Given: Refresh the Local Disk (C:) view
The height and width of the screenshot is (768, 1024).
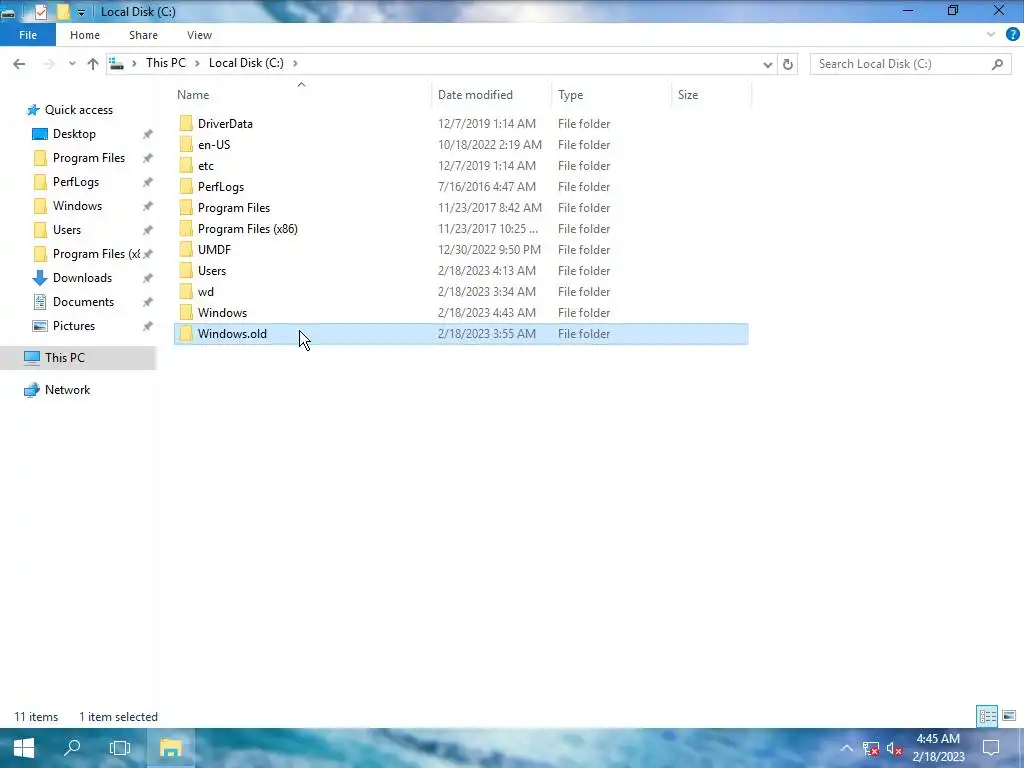Looking at the screenshot, I should click(788, 64).
